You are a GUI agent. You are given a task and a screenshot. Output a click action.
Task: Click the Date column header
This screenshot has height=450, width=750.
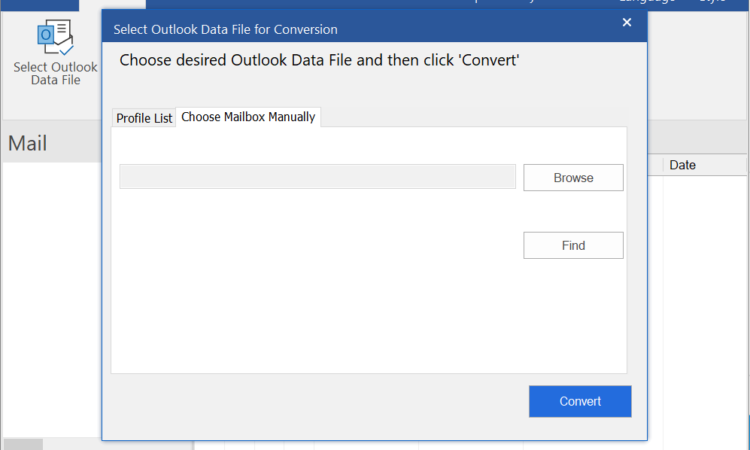[x=682, y=165]
